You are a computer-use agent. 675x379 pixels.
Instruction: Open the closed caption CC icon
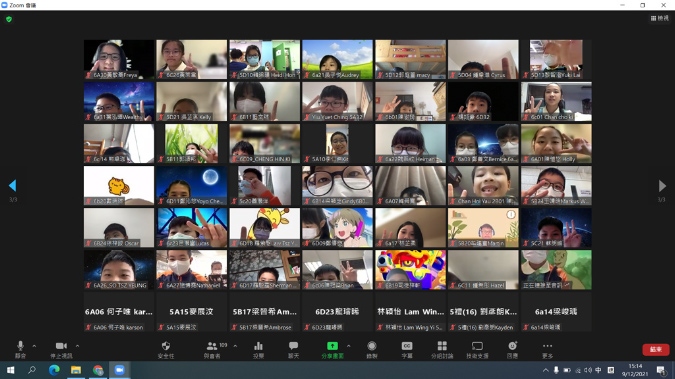[x=407, y=346]
